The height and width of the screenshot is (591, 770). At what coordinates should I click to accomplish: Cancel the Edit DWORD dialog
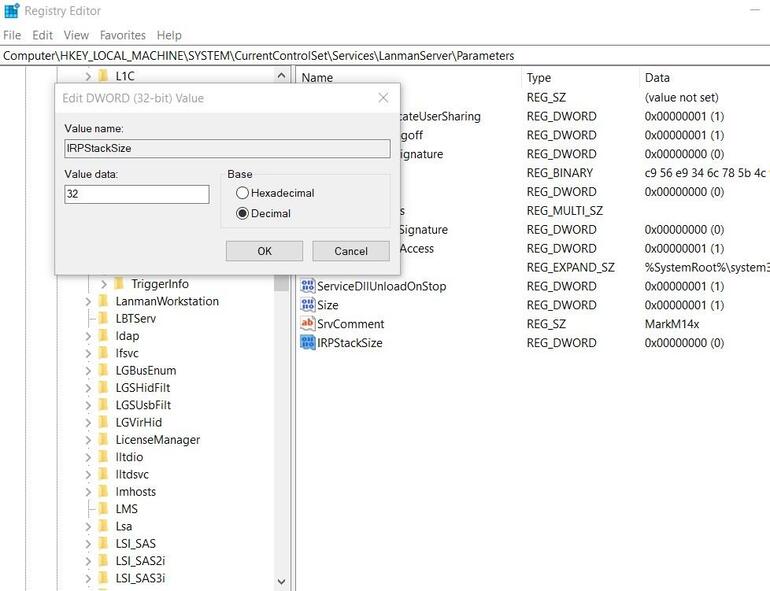[351, 251]
